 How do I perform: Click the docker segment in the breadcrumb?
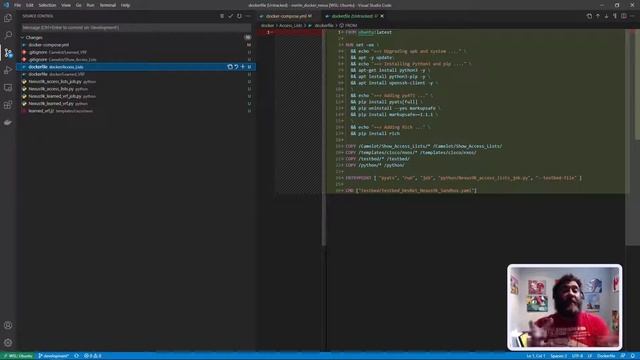tap(267, 25)
